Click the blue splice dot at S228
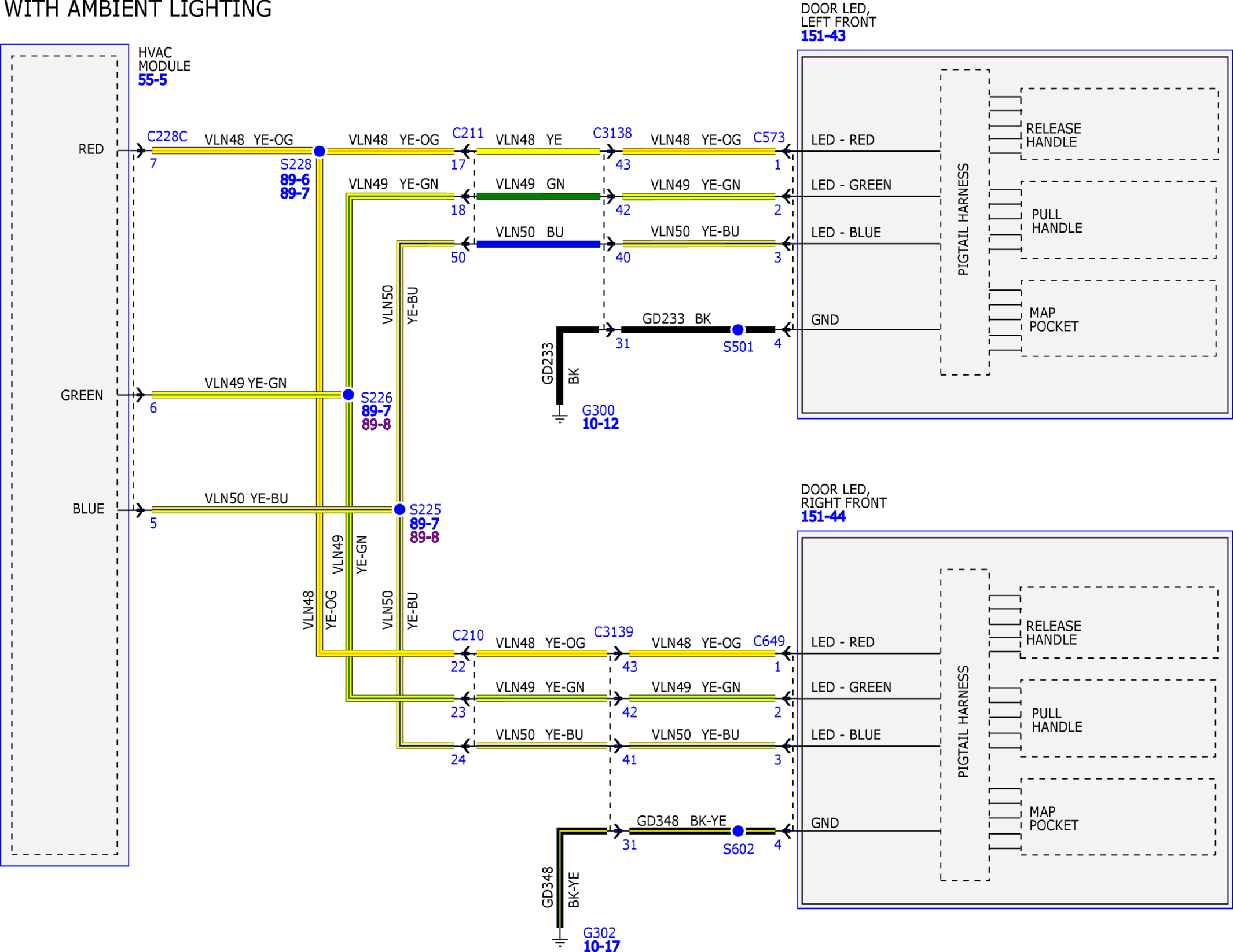This screenshot has width=1233, height=952. click(x=319, y=151)
